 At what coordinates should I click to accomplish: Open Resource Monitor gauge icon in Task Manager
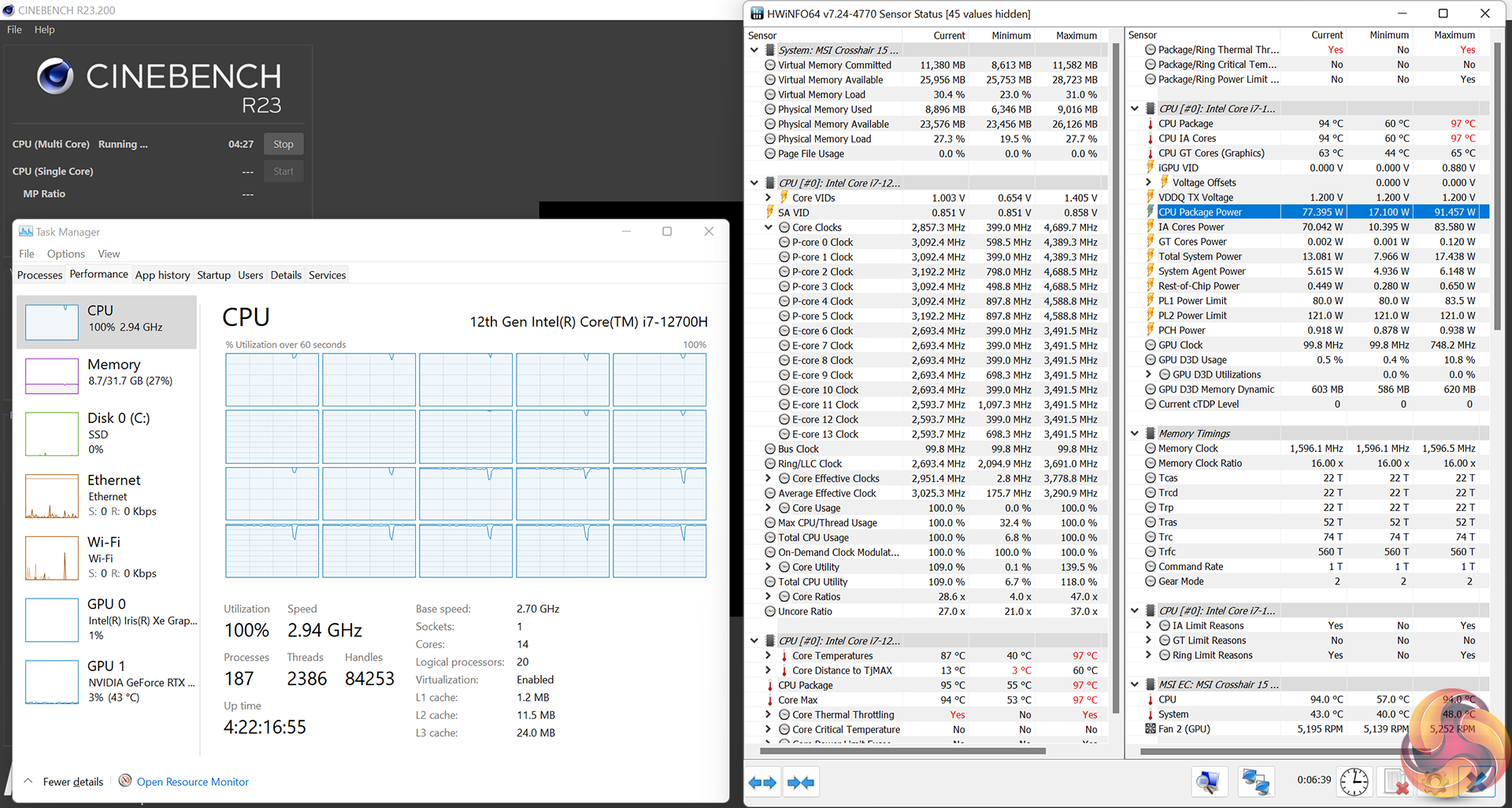[125, 780]
